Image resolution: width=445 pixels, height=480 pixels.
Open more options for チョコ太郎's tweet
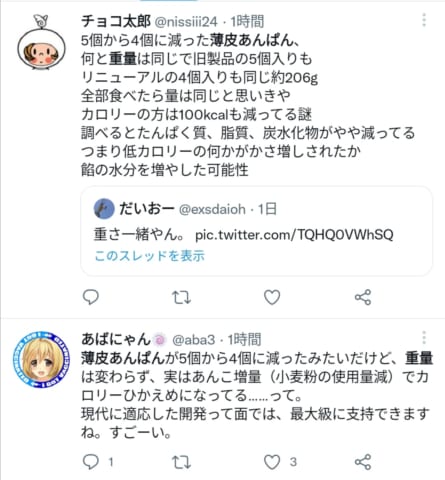424,20
